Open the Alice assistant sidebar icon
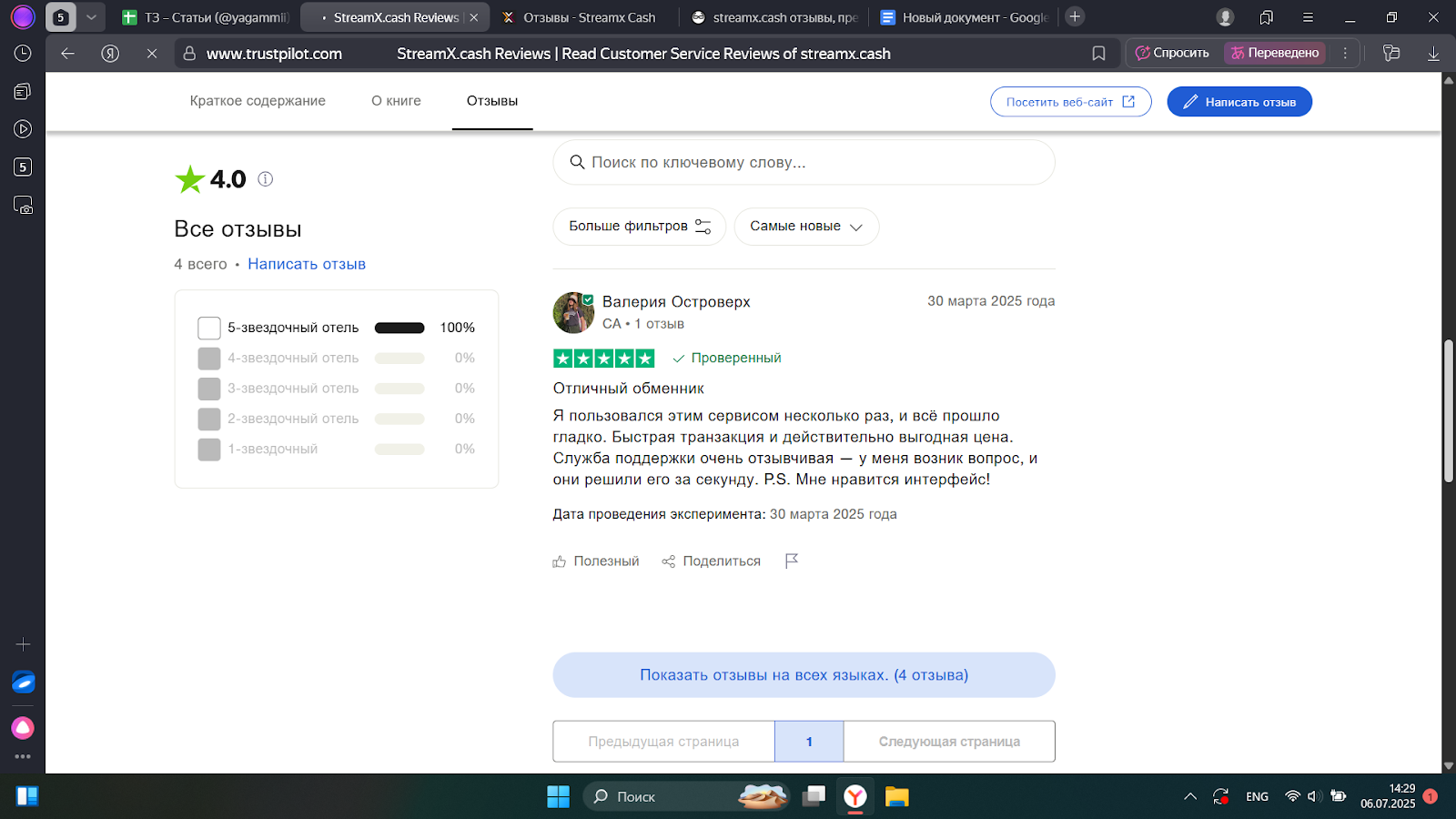 (x=23, y=728)
